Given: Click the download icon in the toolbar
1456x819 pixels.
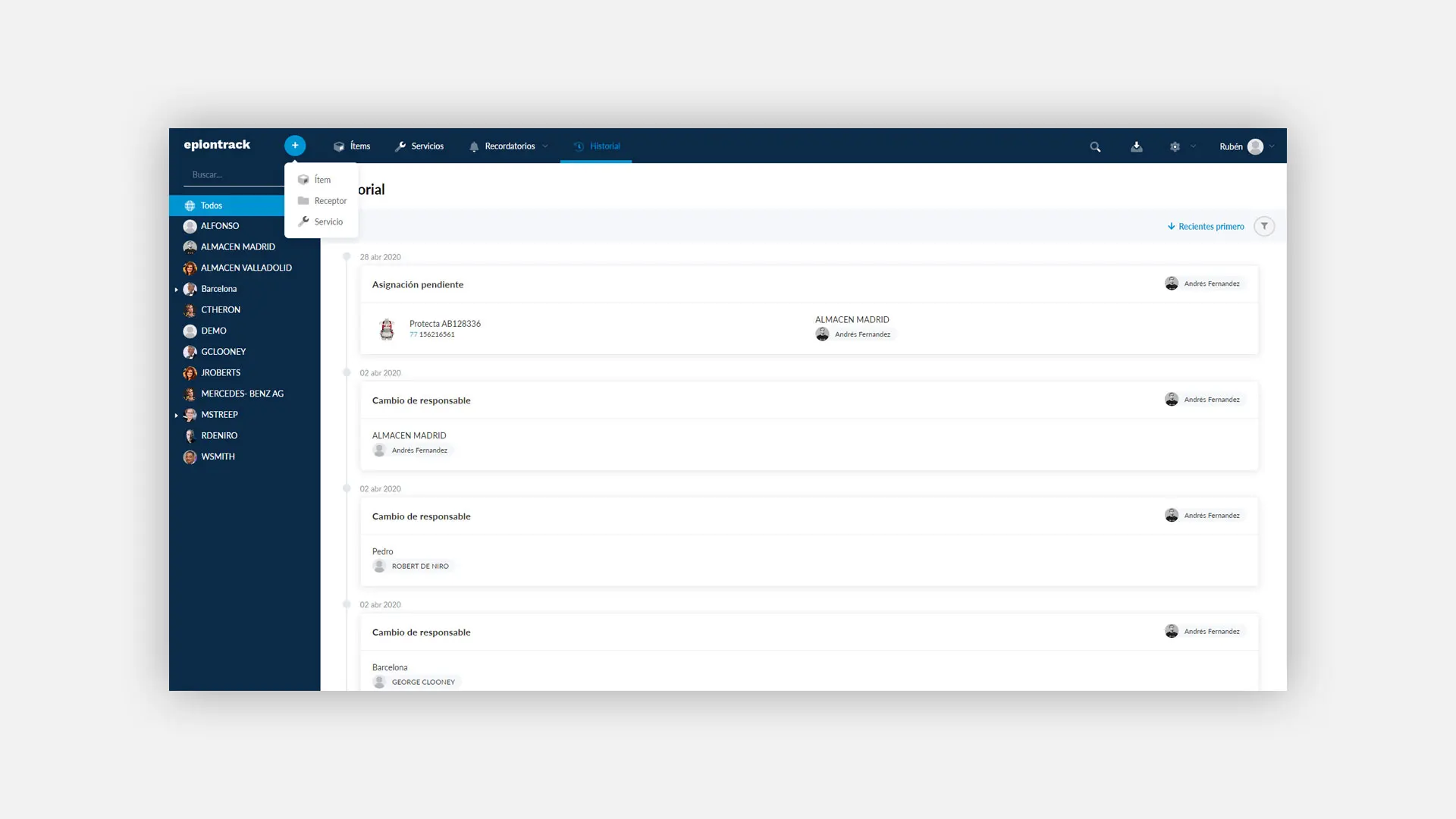Looking at the screenshot, I should pos(1136,146).
